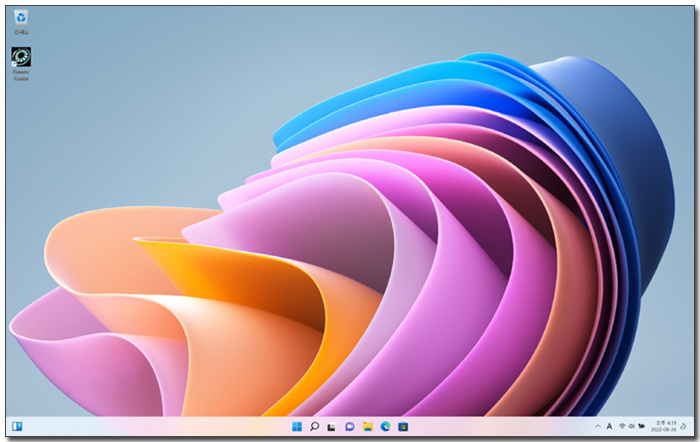This screenshot has width=700, height=442.
Task: Open the calendar from the taskbar clock
Action: [x=664, y=427]
